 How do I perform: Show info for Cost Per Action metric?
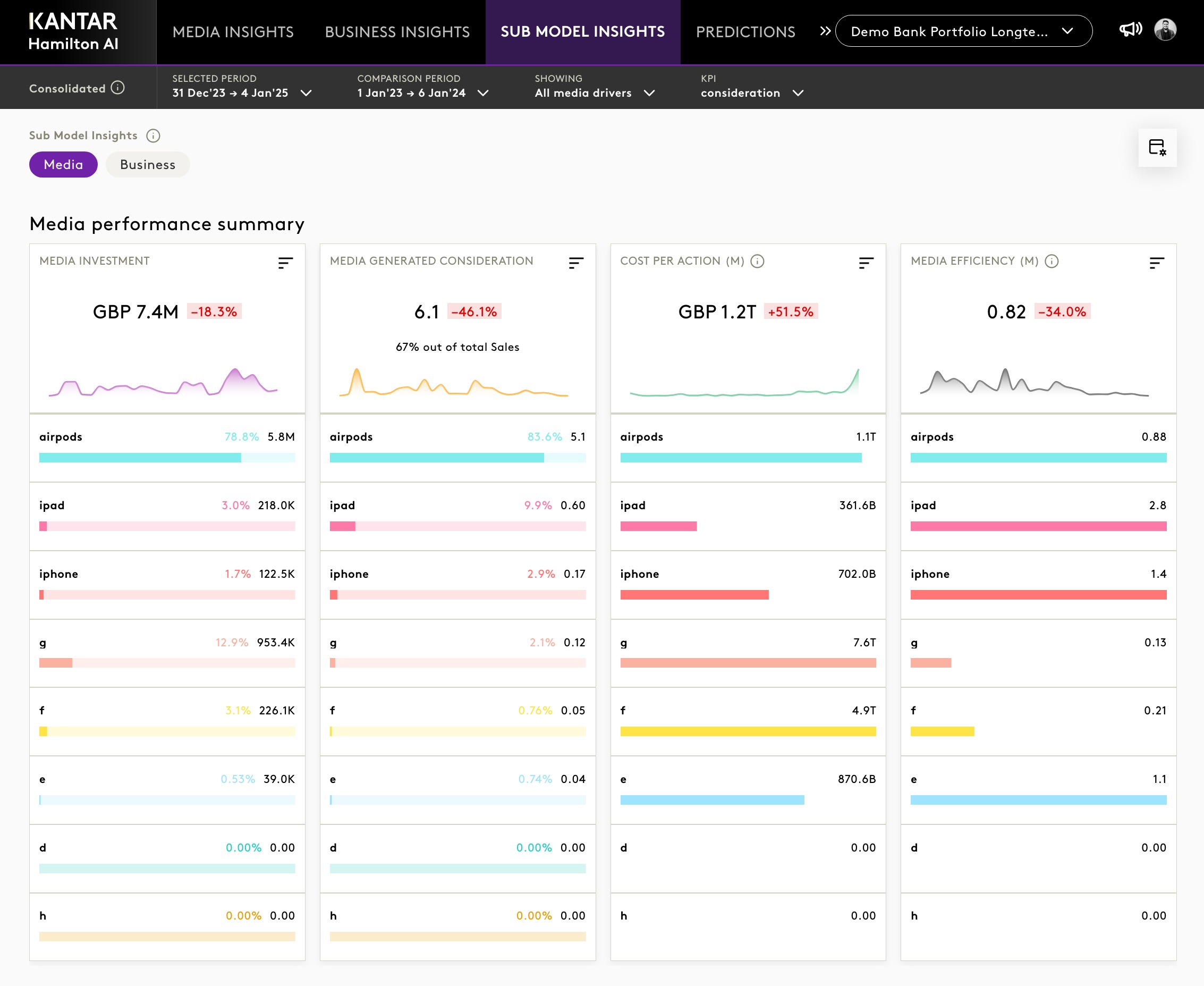click(757, 262)
